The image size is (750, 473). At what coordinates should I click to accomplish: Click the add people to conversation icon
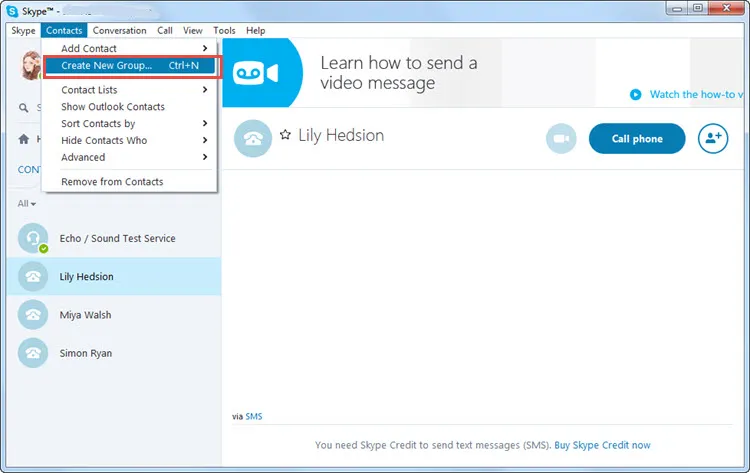[713, 139]
